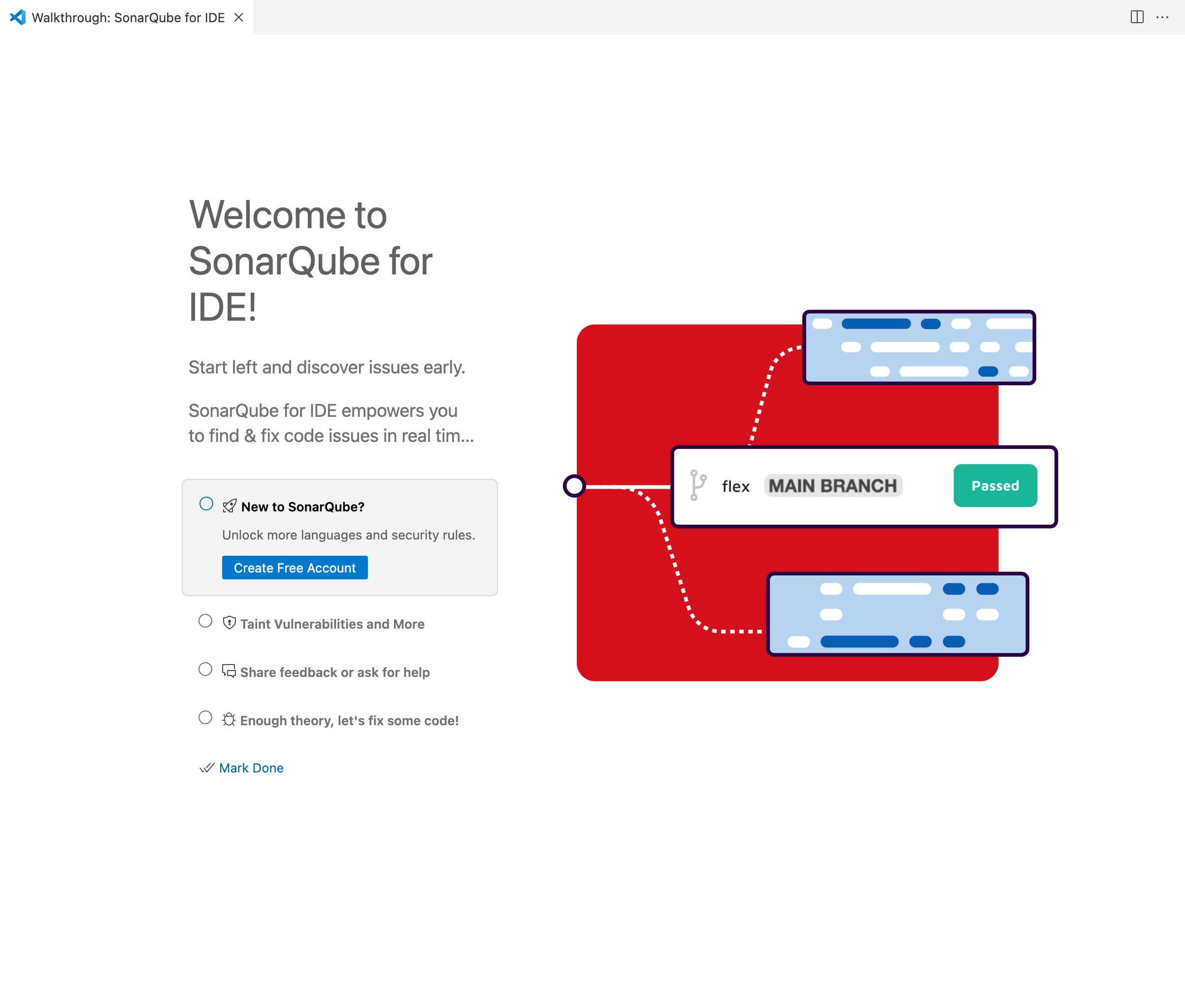Mark the New to SonarQube step complete
The image size is (1185, 1008).
[x=206, y=504]
